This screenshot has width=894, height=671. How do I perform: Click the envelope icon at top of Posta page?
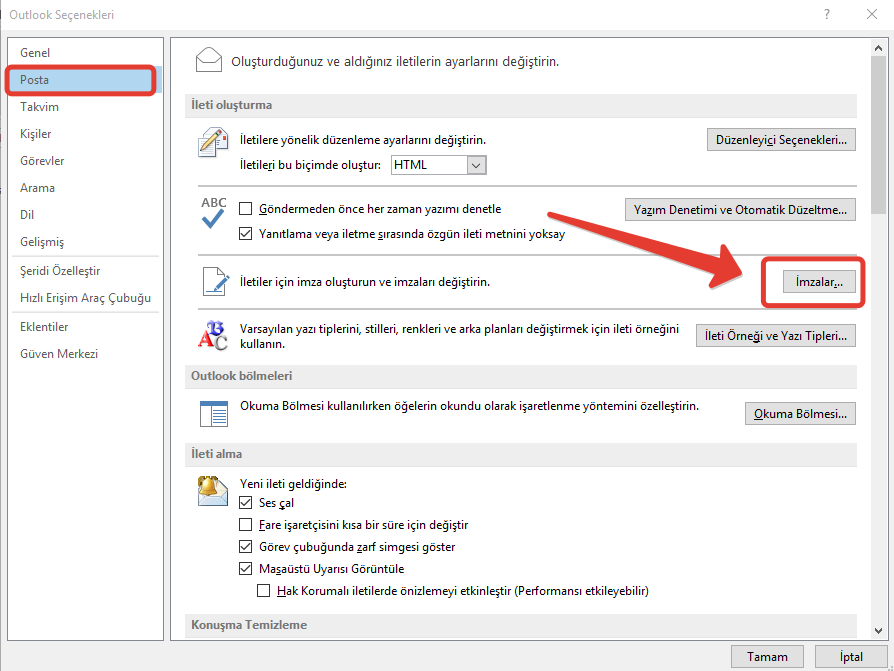pyautogui.click(x=209, y=60)
